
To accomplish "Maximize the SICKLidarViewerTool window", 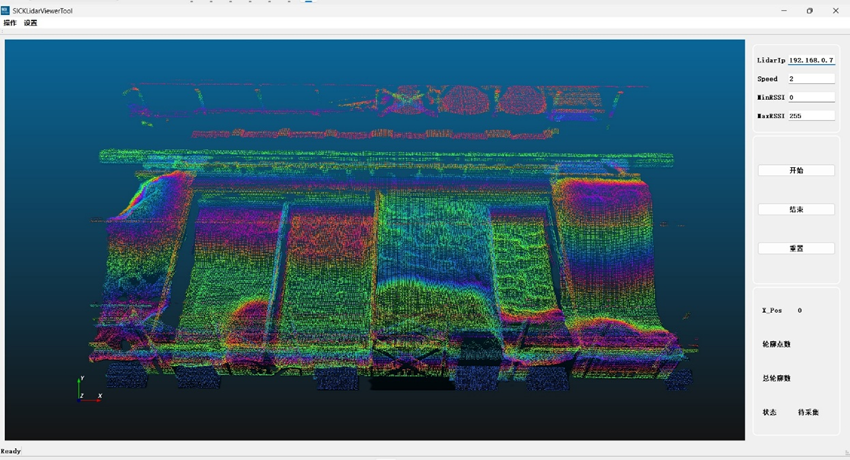I will [809, 10].
